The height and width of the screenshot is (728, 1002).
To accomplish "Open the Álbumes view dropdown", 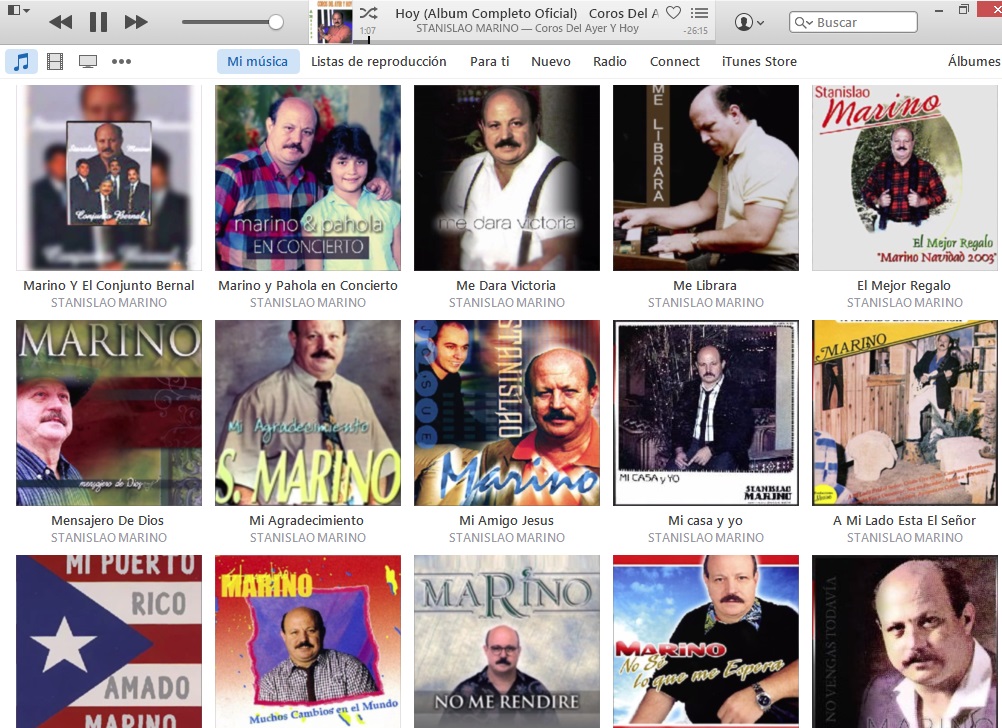I will [x=975, y=61].
